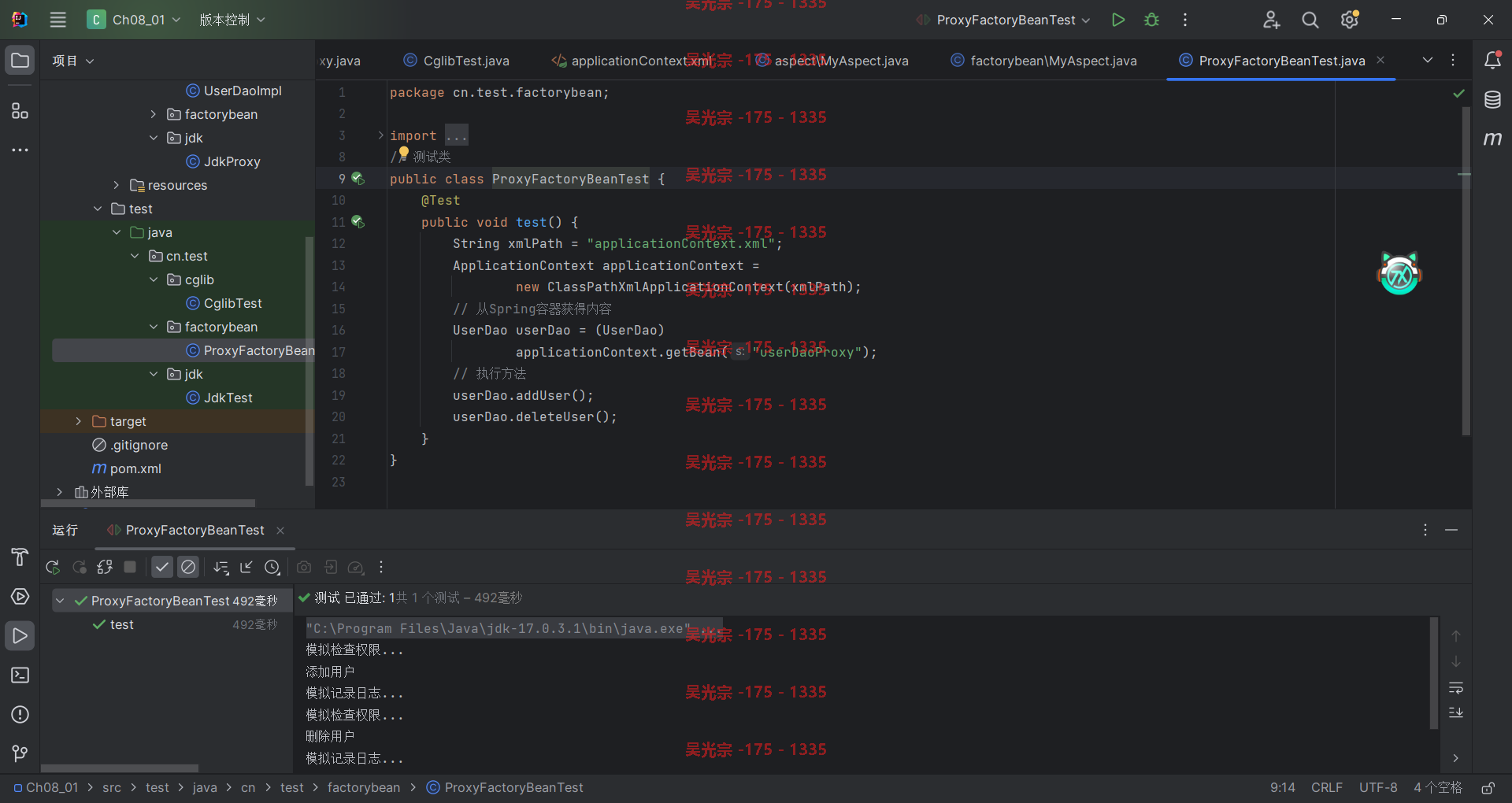Import tests from file icon
This screenshot has height=803, width=1512.
[331, 567]
